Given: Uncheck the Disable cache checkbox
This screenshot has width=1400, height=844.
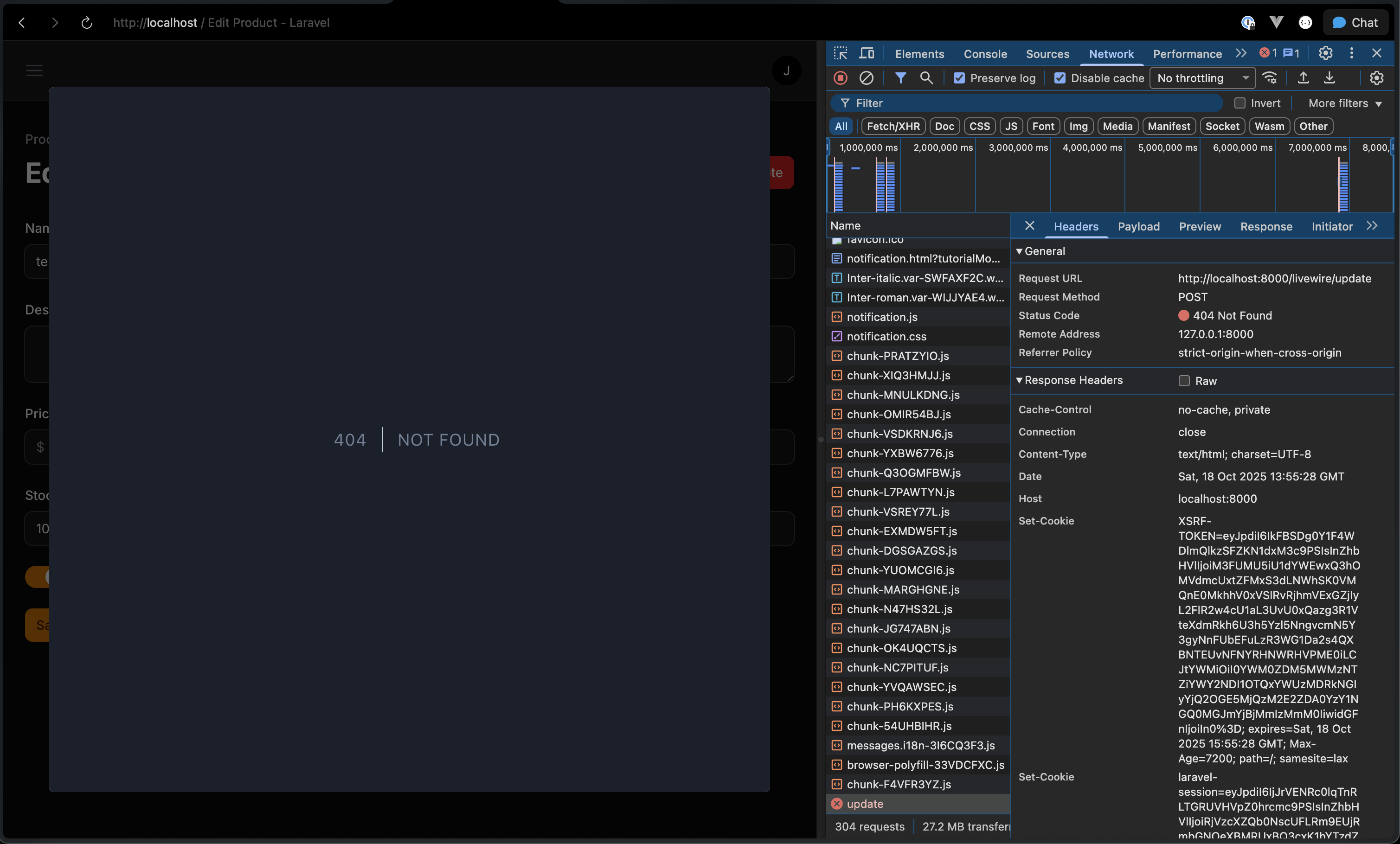Looking at the screenshot, I should pyautogui.click(x=1060, y=78).
